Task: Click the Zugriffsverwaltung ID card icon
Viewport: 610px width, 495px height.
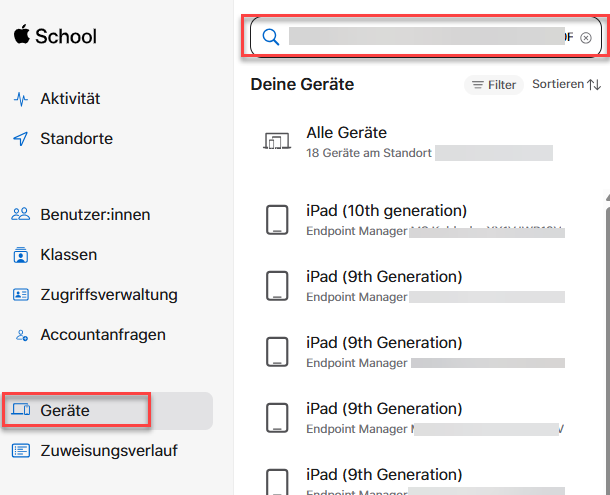Action: [x=21, y=295]
